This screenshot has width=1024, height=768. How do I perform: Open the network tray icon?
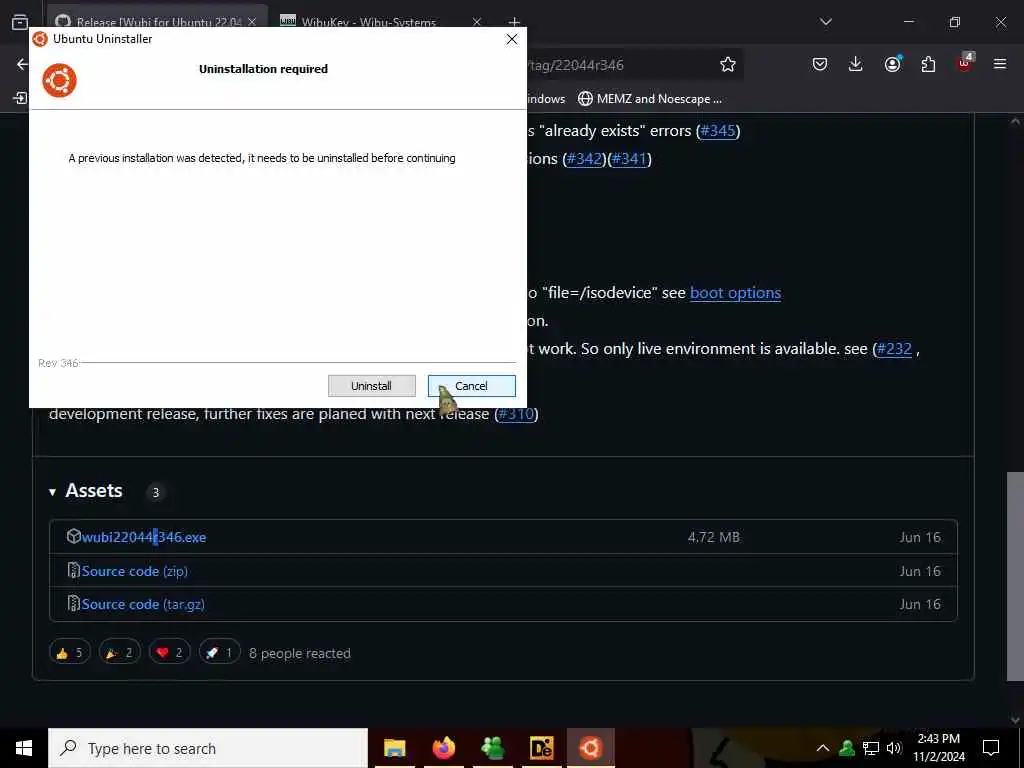871,748
